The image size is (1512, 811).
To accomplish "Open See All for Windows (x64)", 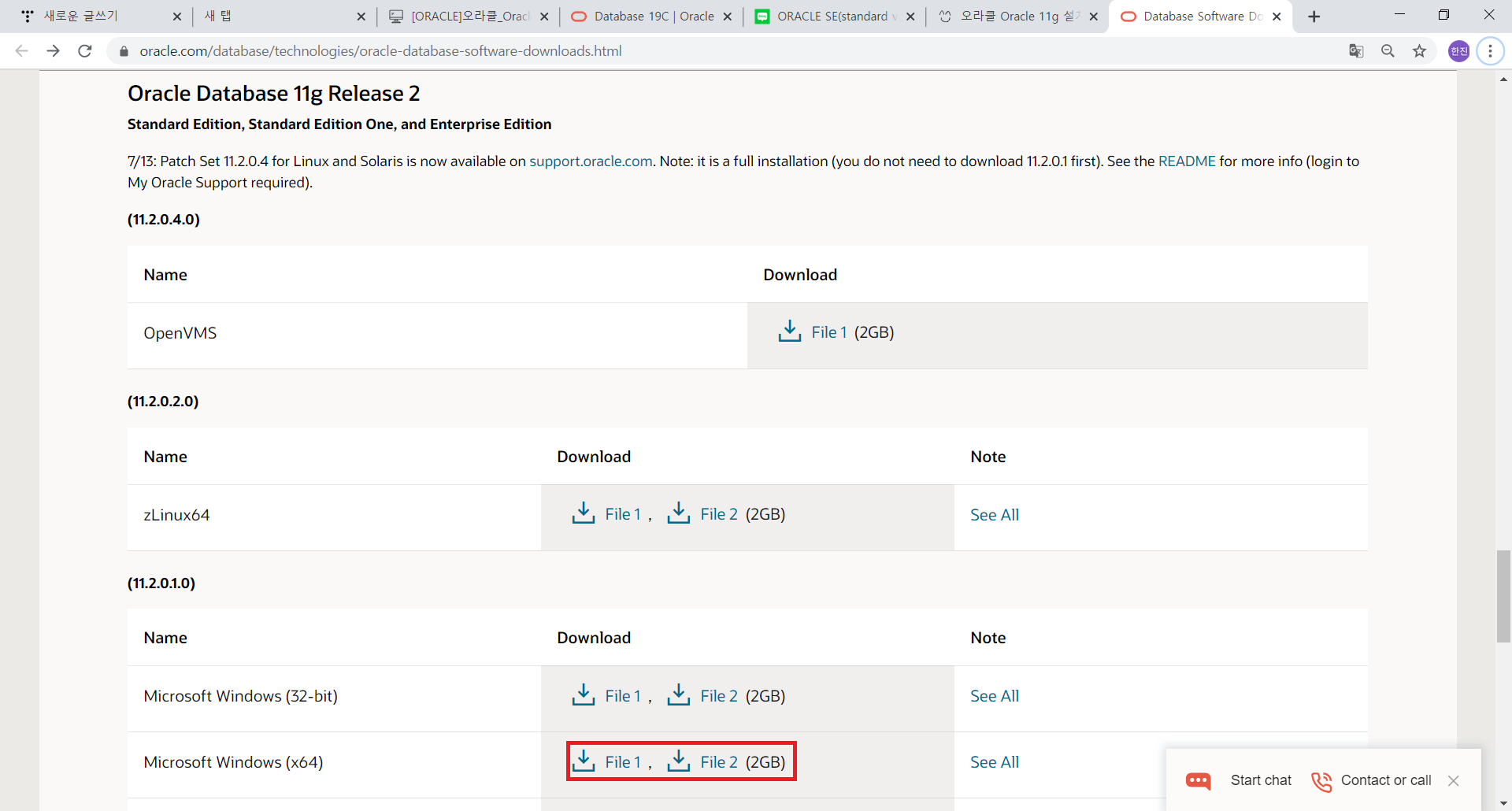I will click(995, 762).
